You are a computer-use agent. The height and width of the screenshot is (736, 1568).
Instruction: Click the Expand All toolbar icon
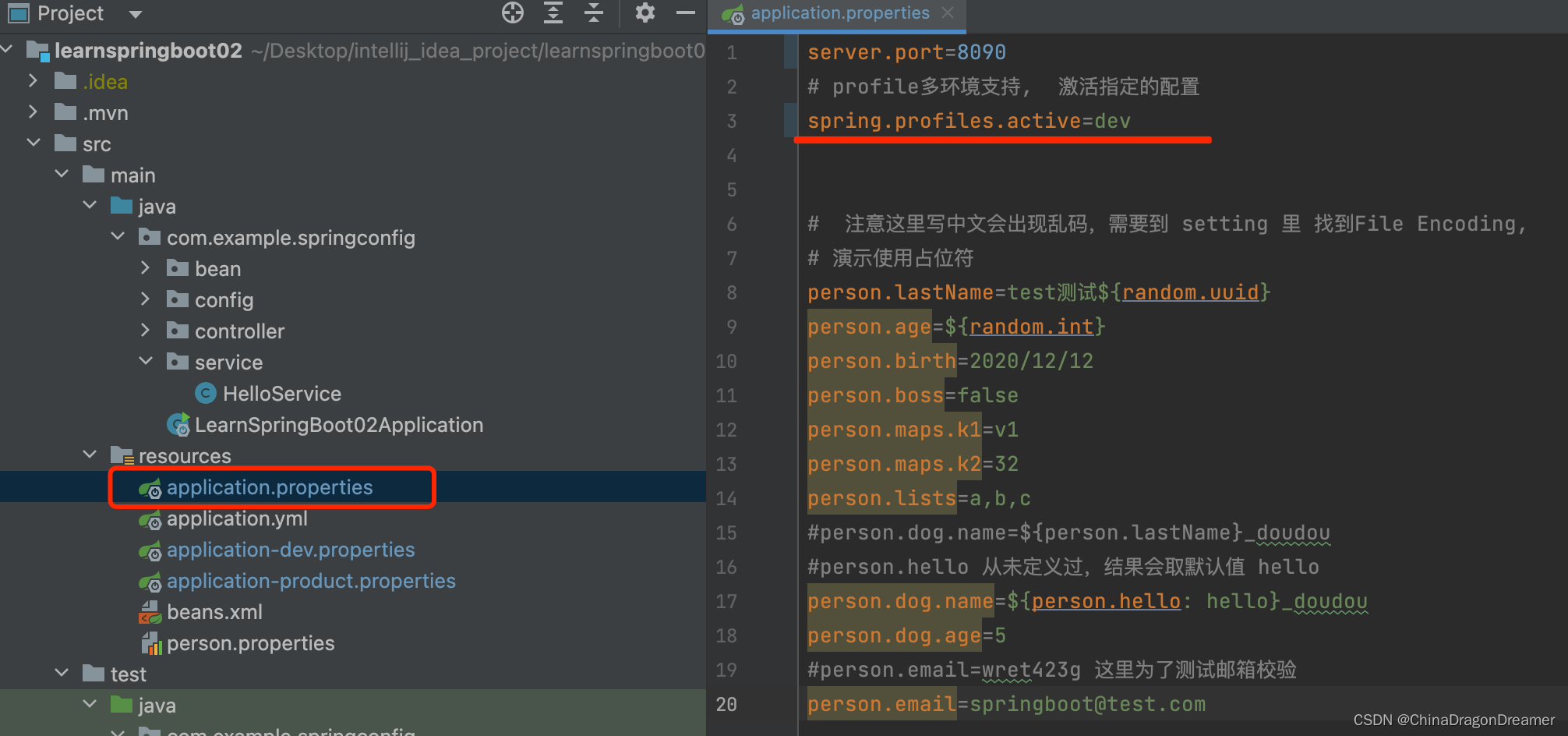pos(553,12)
